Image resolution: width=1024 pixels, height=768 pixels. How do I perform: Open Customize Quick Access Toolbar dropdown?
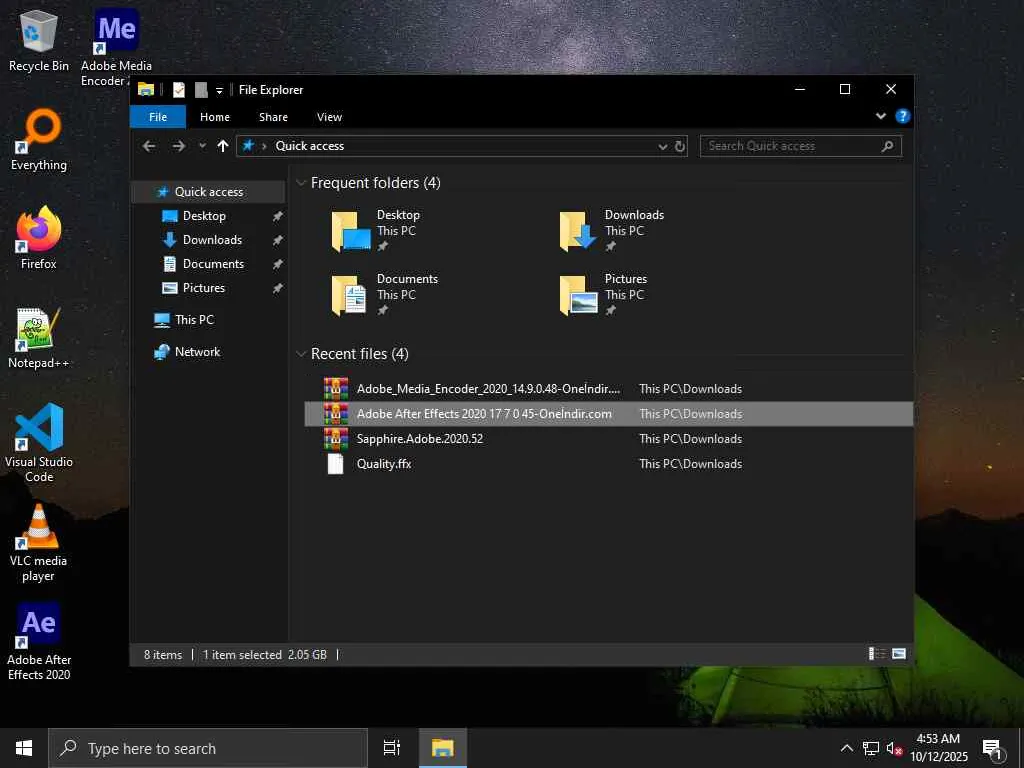[219, 90]
